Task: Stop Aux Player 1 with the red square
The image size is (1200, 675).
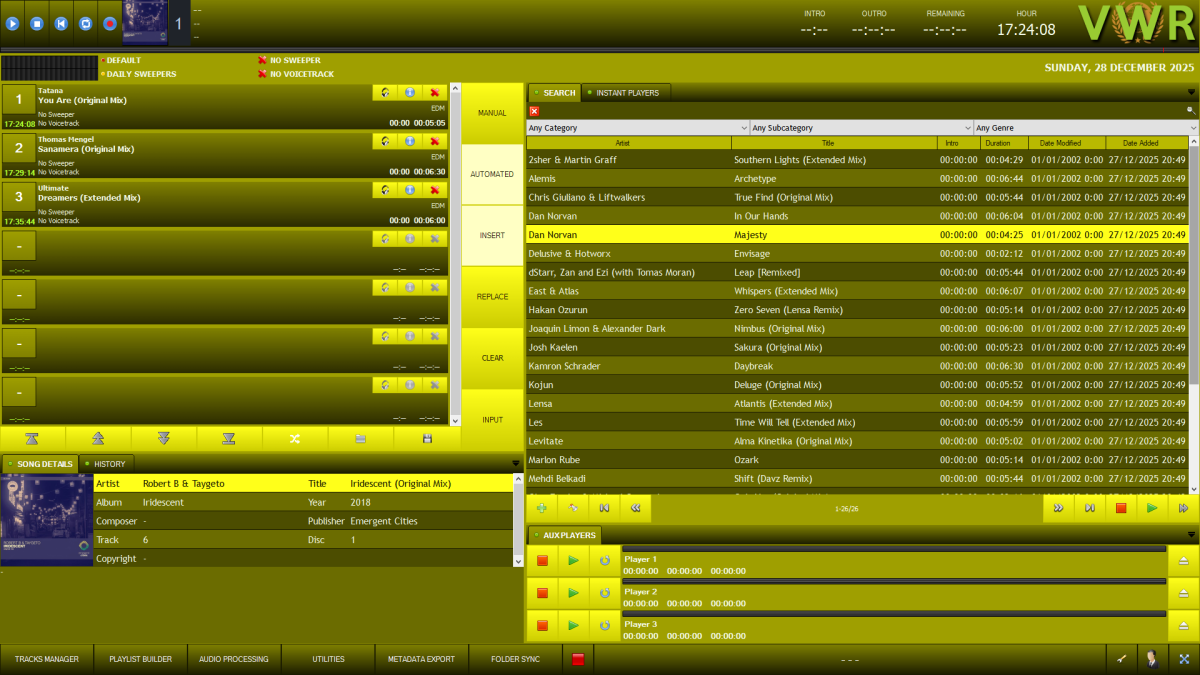Action: (x=542, y=560)
